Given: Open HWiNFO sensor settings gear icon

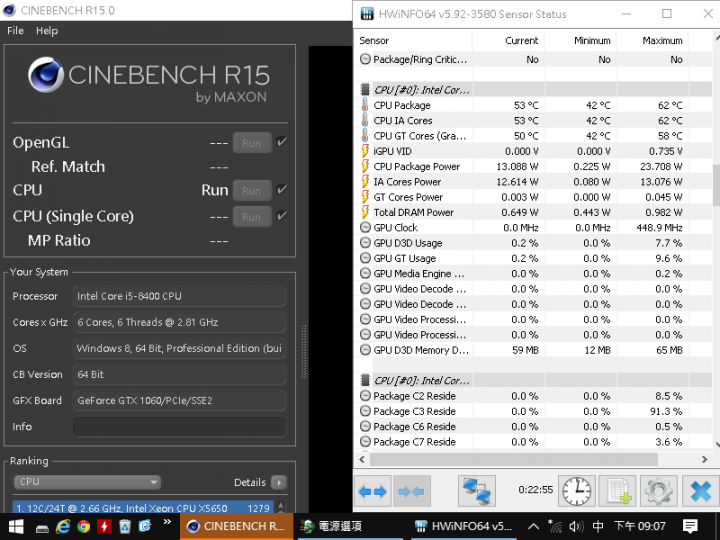Looking at the screenshot, I should [658, 491].
